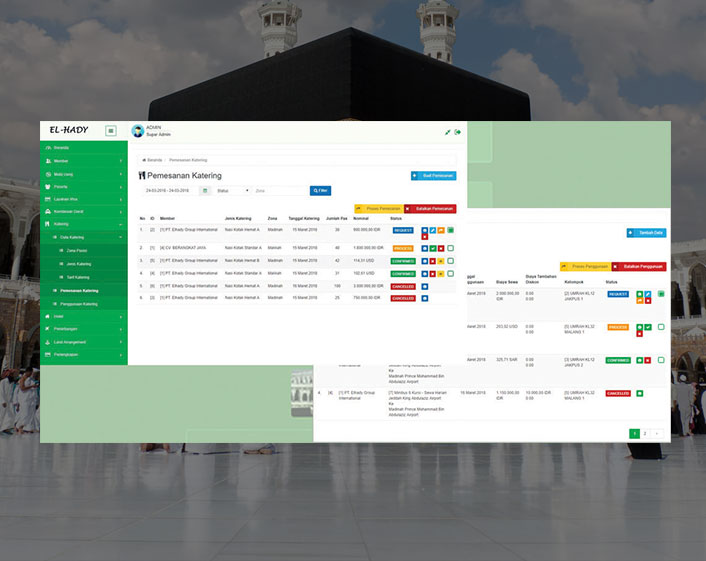Expand the Member sidebar menu
The height and width of the screenshot is (561, 706).
click(x=84, y=160)
